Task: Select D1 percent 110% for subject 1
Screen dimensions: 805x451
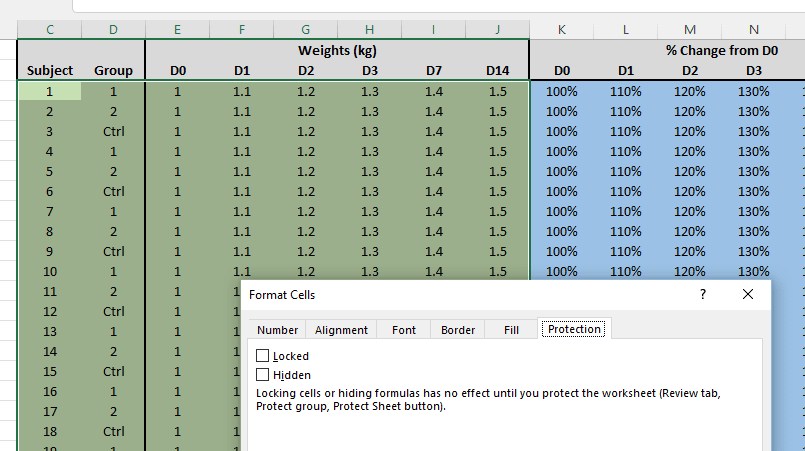Action: (626, 91)
